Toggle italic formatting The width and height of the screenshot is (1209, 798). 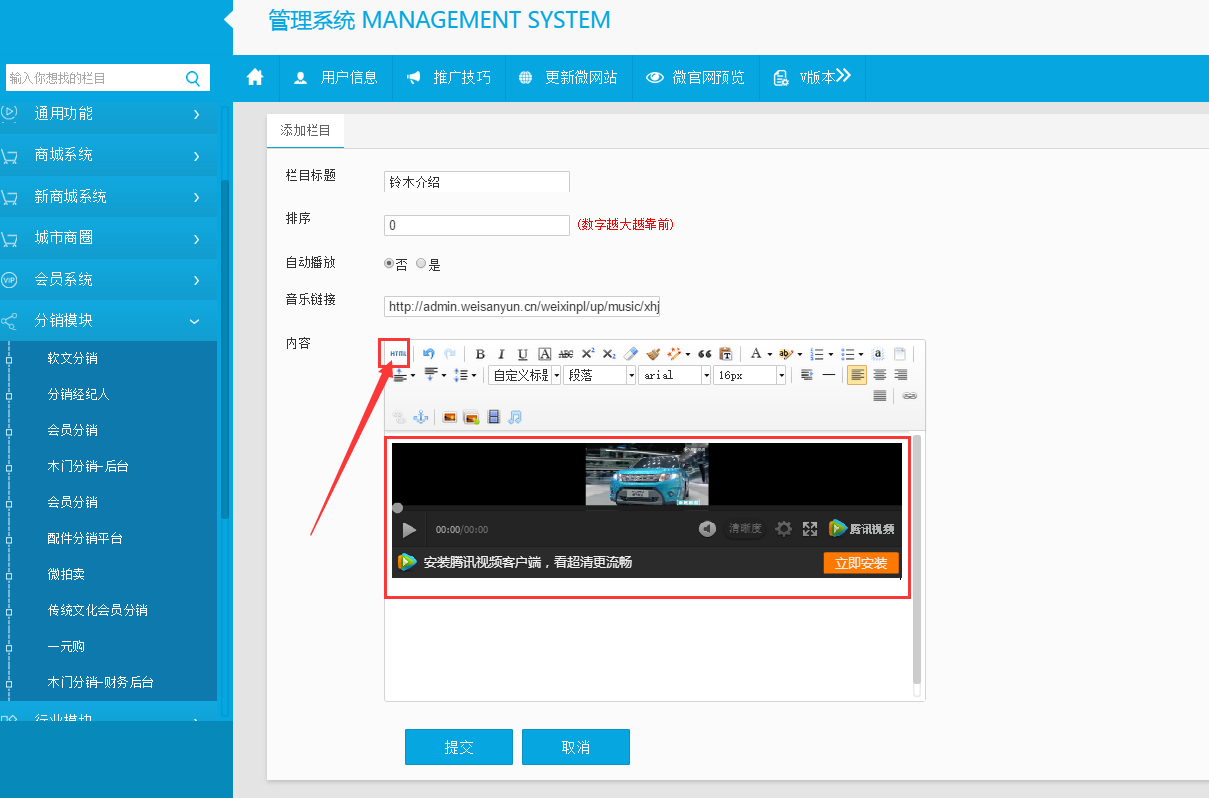[x=501, y=354]
